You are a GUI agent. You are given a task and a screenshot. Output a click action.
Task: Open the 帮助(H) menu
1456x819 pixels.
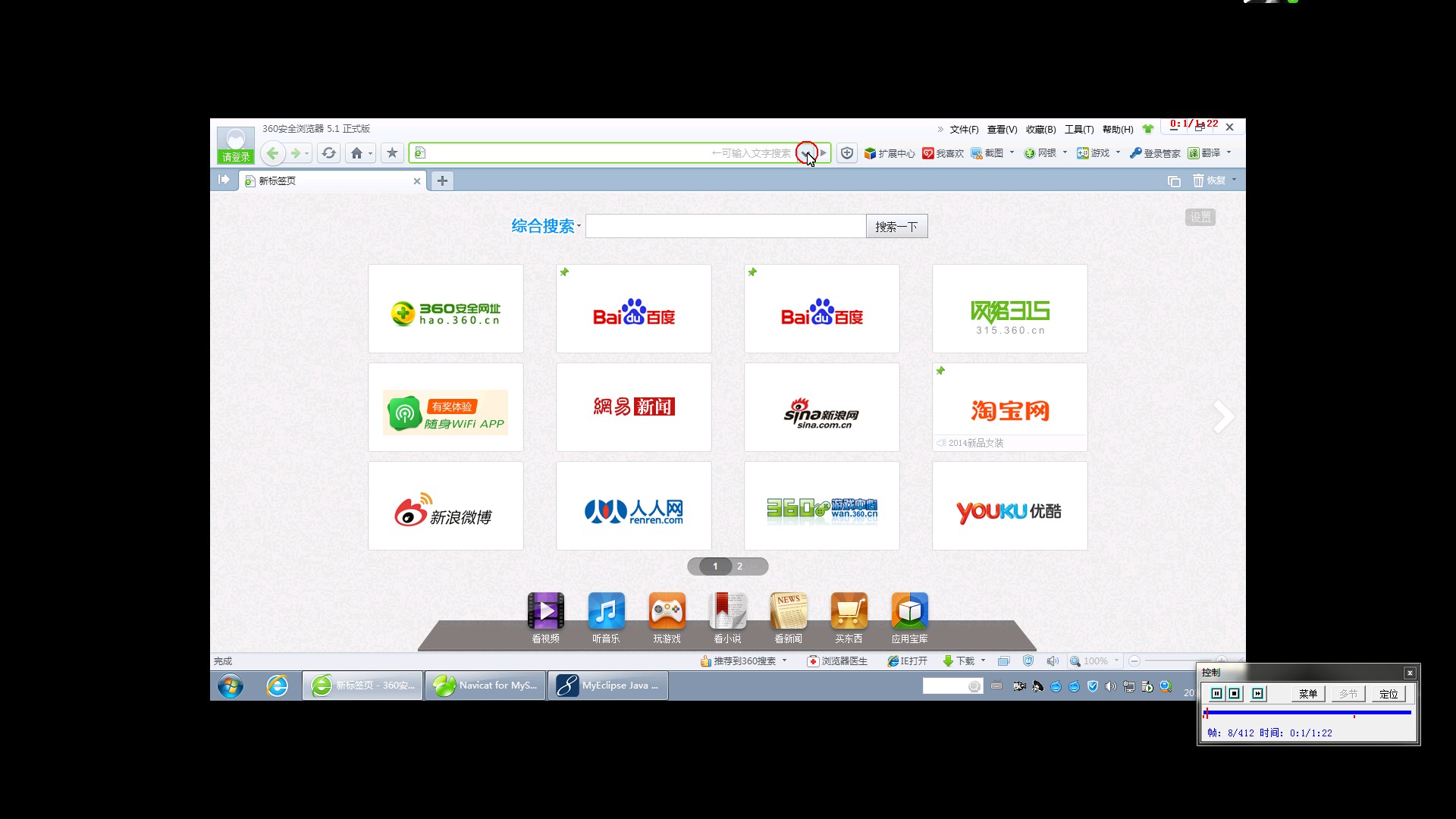coord(1118,130)
